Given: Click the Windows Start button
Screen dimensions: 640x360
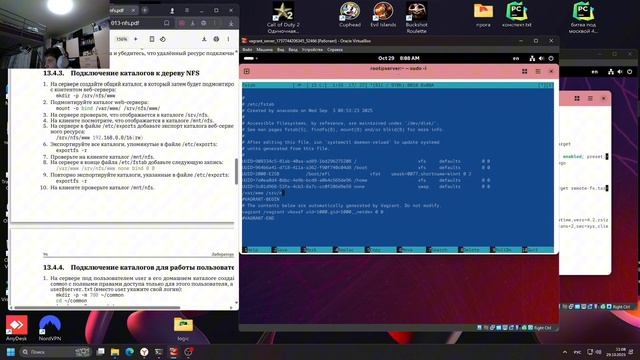Looking at the screenshot, I should coord(11,352).
